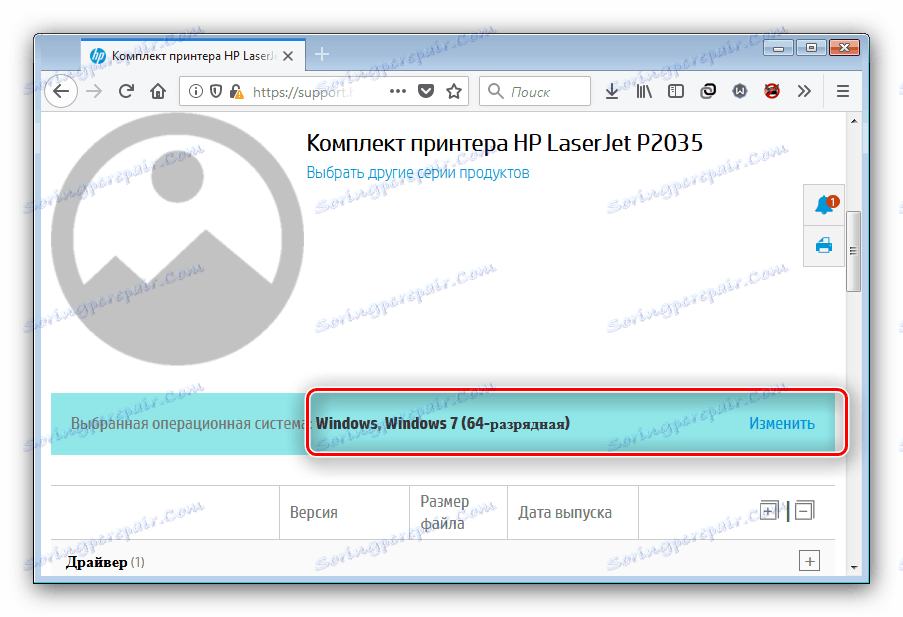Click the forward navigation arrow

(x=94, y=91)
